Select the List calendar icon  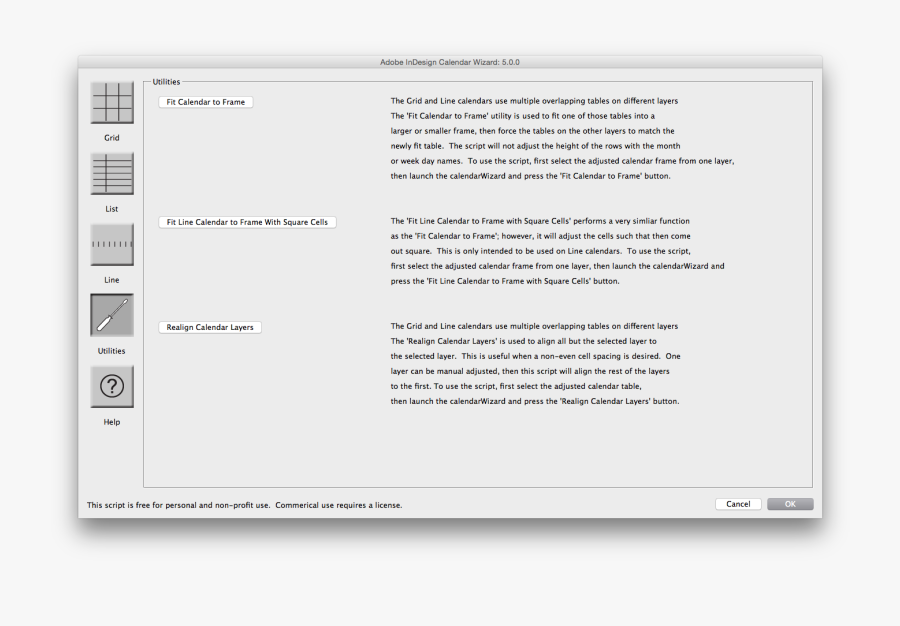112,174
